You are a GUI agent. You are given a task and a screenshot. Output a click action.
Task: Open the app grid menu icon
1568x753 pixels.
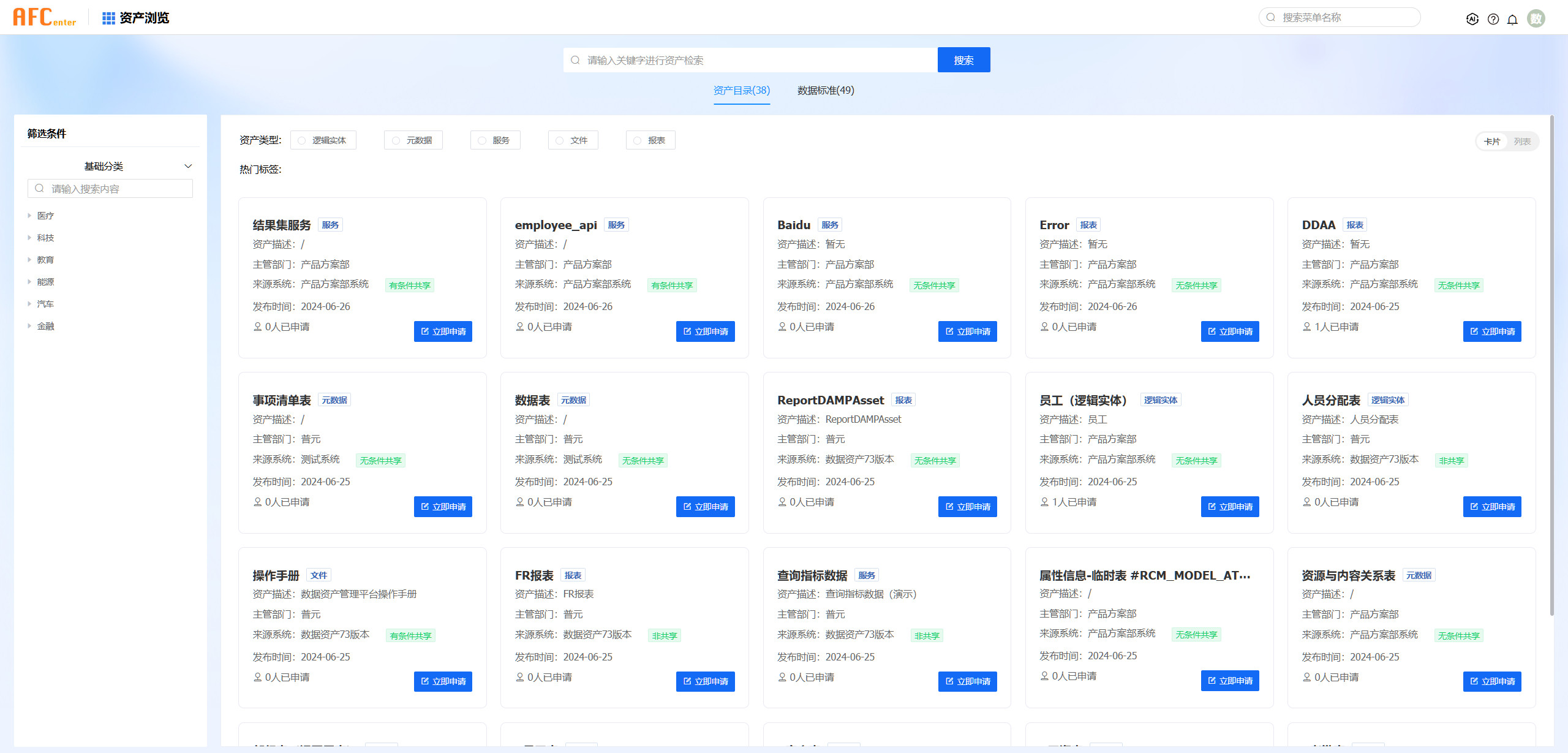click(108, 18)
